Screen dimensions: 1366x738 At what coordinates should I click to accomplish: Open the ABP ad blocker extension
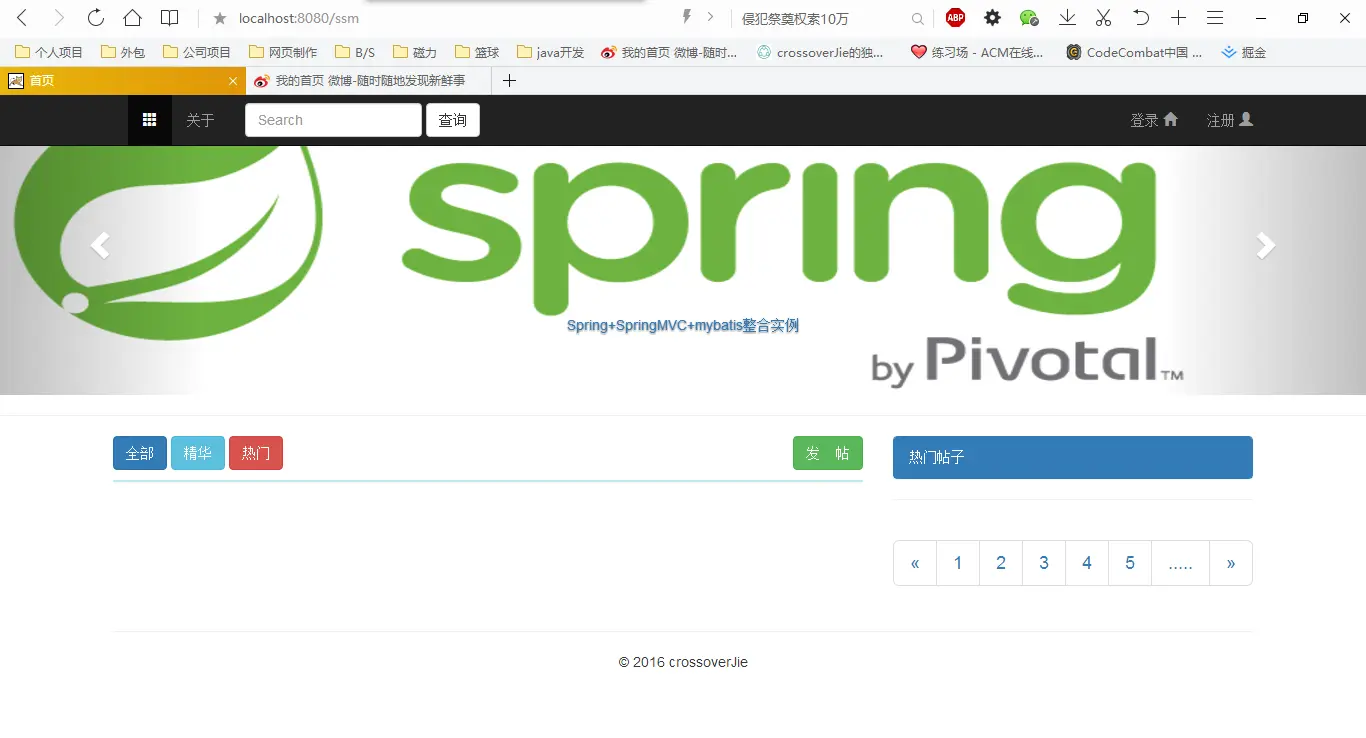point(956,17)
